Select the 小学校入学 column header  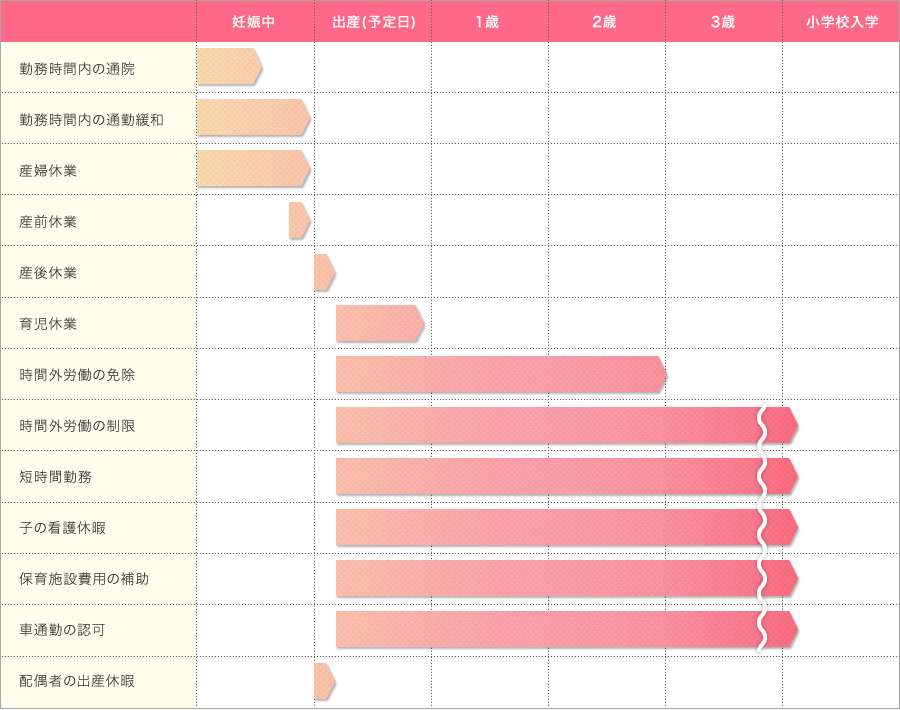point(842,22)
